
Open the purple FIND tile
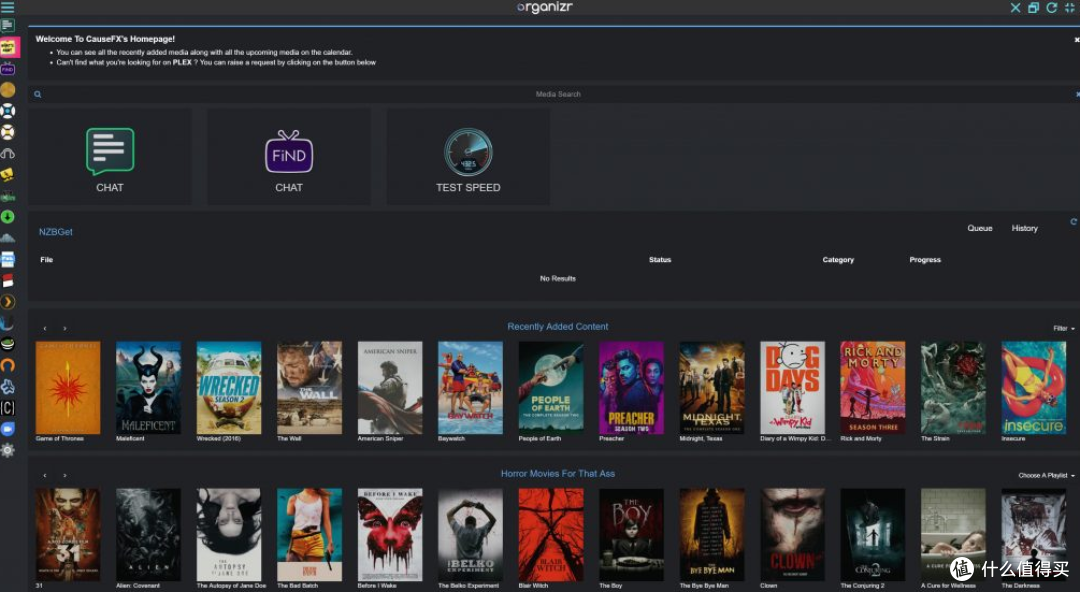(x=289, y=156)
